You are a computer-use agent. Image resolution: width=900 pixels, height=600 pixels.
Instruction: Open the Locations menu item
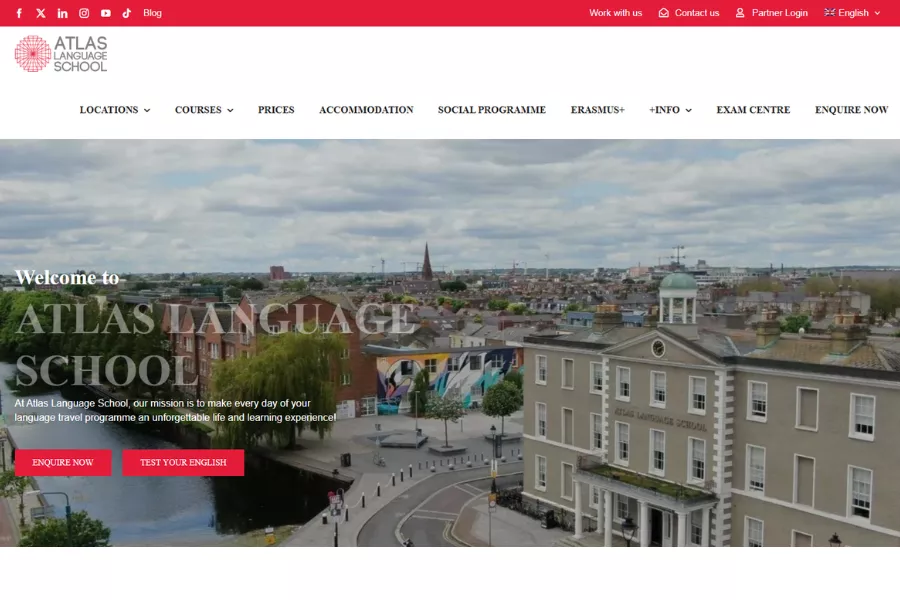(108, 110)
